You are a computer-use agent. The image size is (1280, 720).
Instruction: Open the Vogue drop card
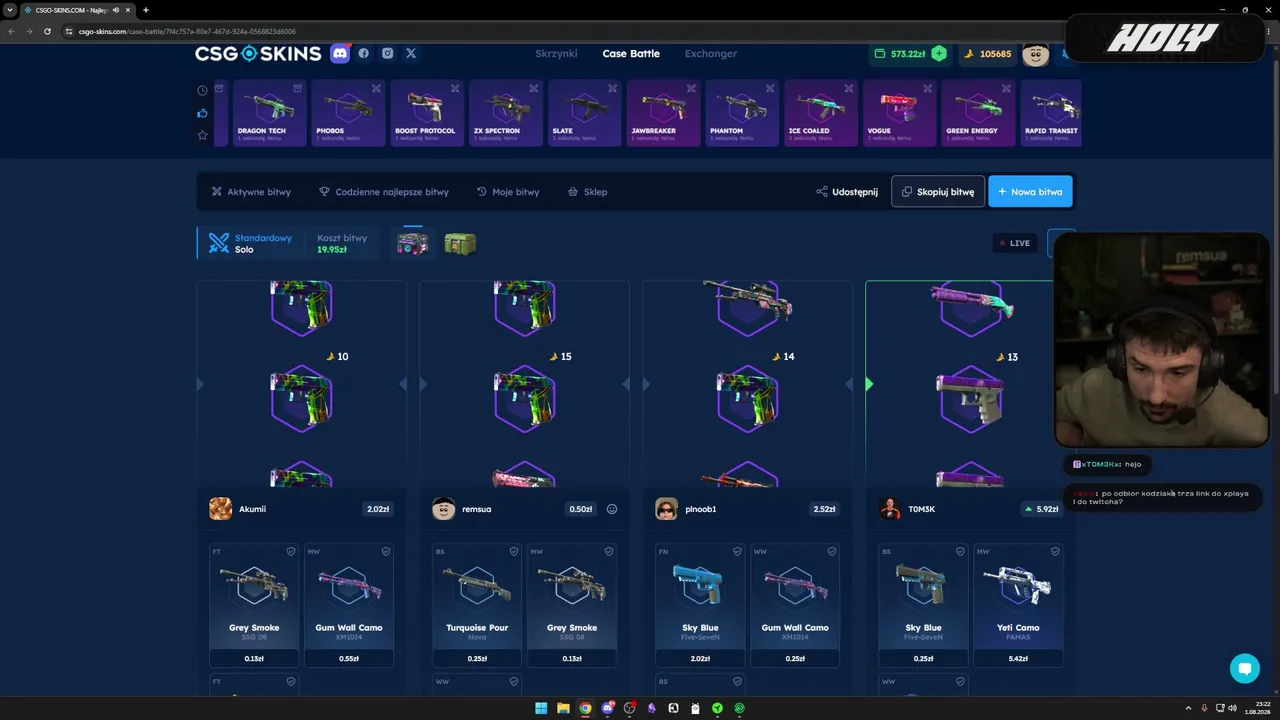900,113
